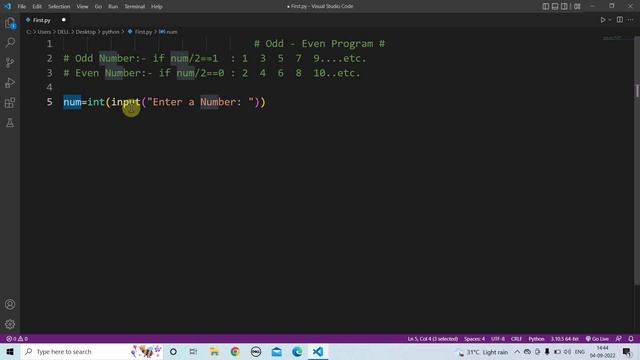Toggle the primary side bar layout
The width and height of the screenshot is (640, 360).
(546, 6)
